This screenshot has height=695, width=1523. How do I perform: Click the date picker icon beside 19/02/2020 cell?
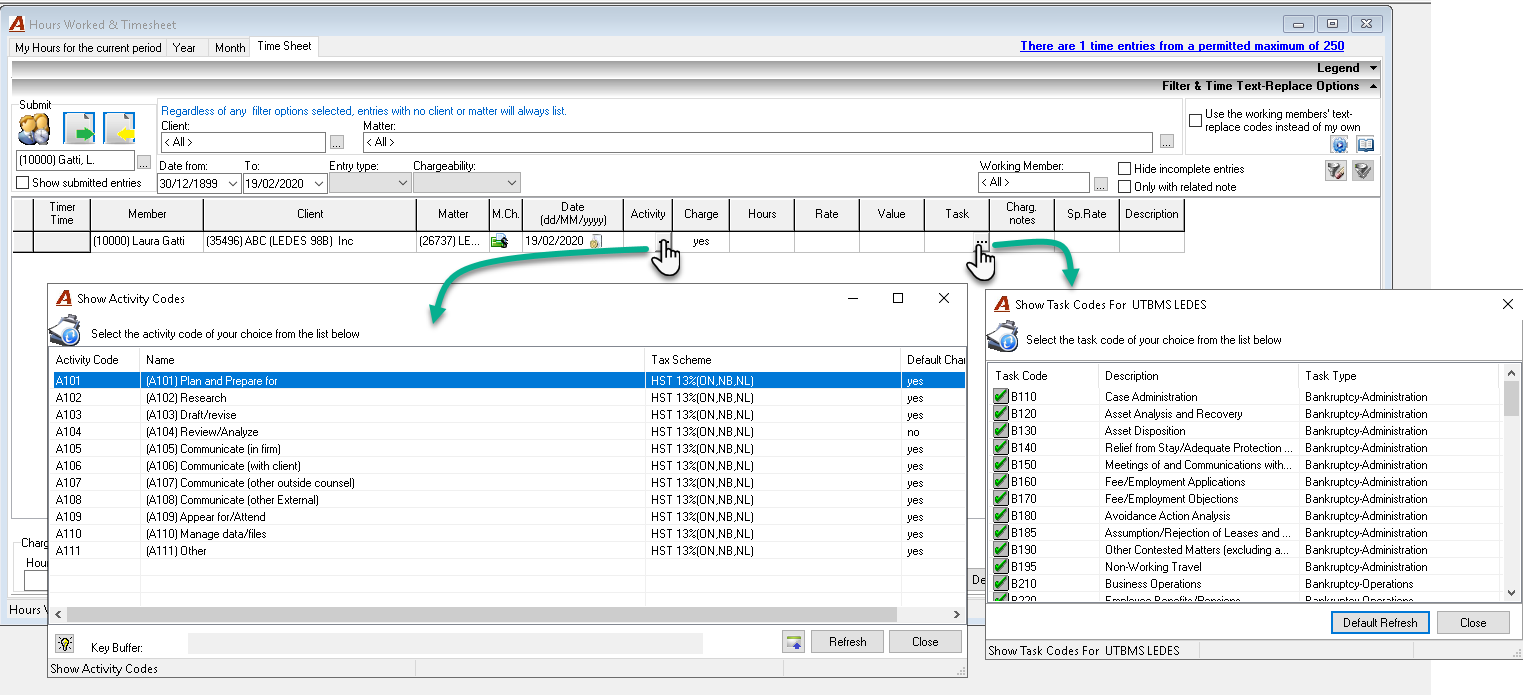coord(595,241)
